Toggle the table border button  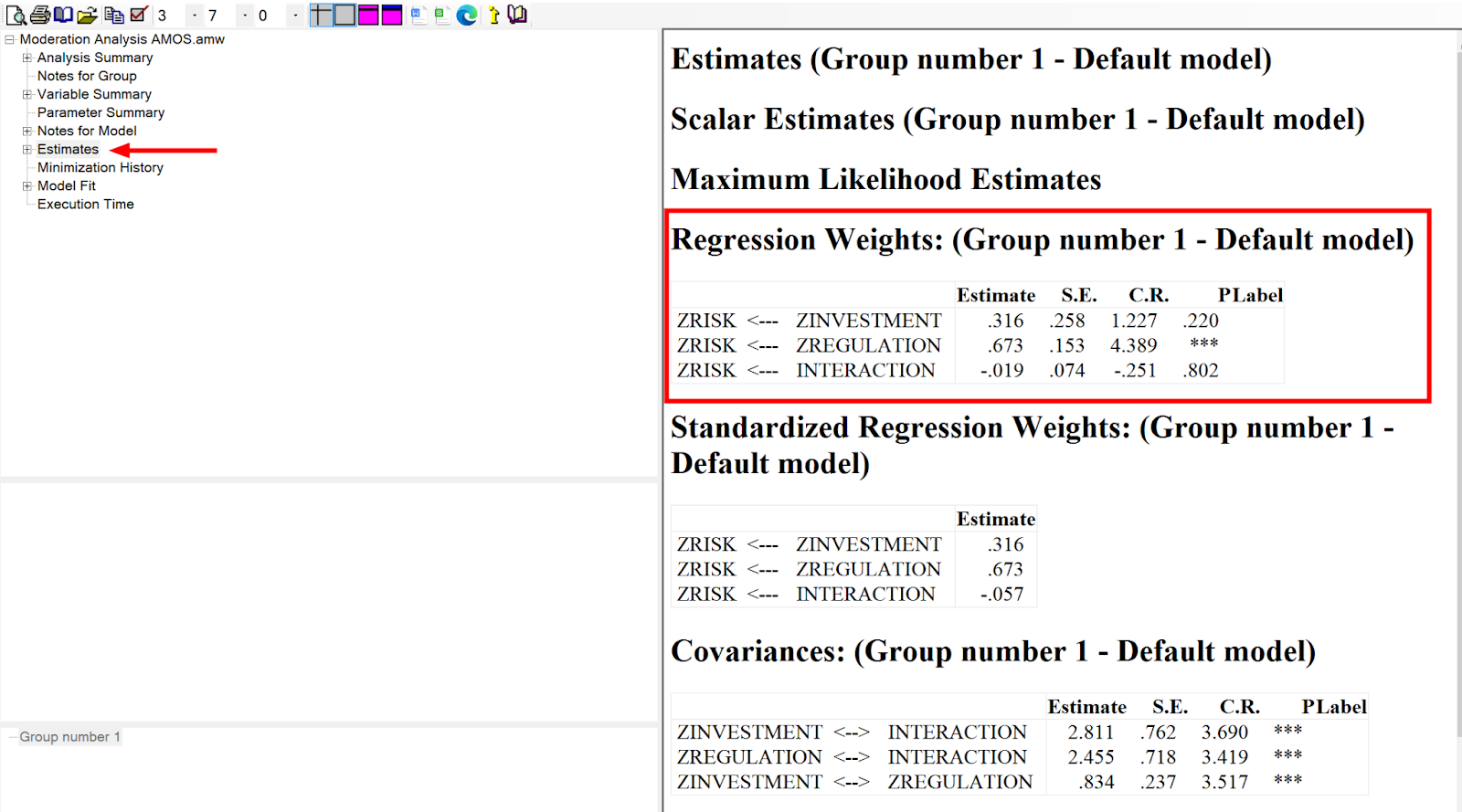(344, 15)
